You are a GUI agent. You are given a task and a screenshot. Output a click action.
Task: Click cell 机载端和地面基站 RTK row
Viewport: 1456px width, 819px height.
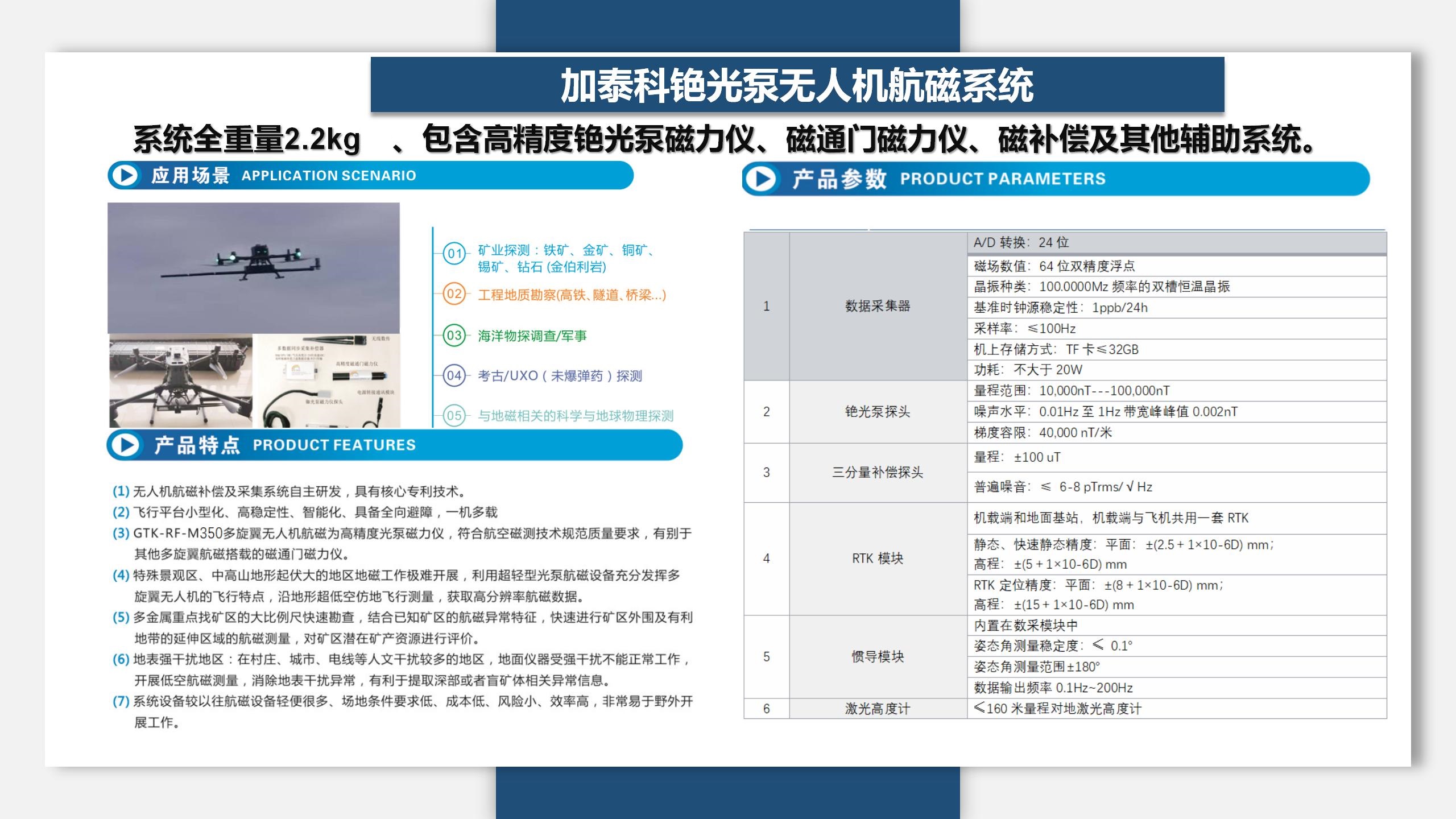[x=1177, y=518]
